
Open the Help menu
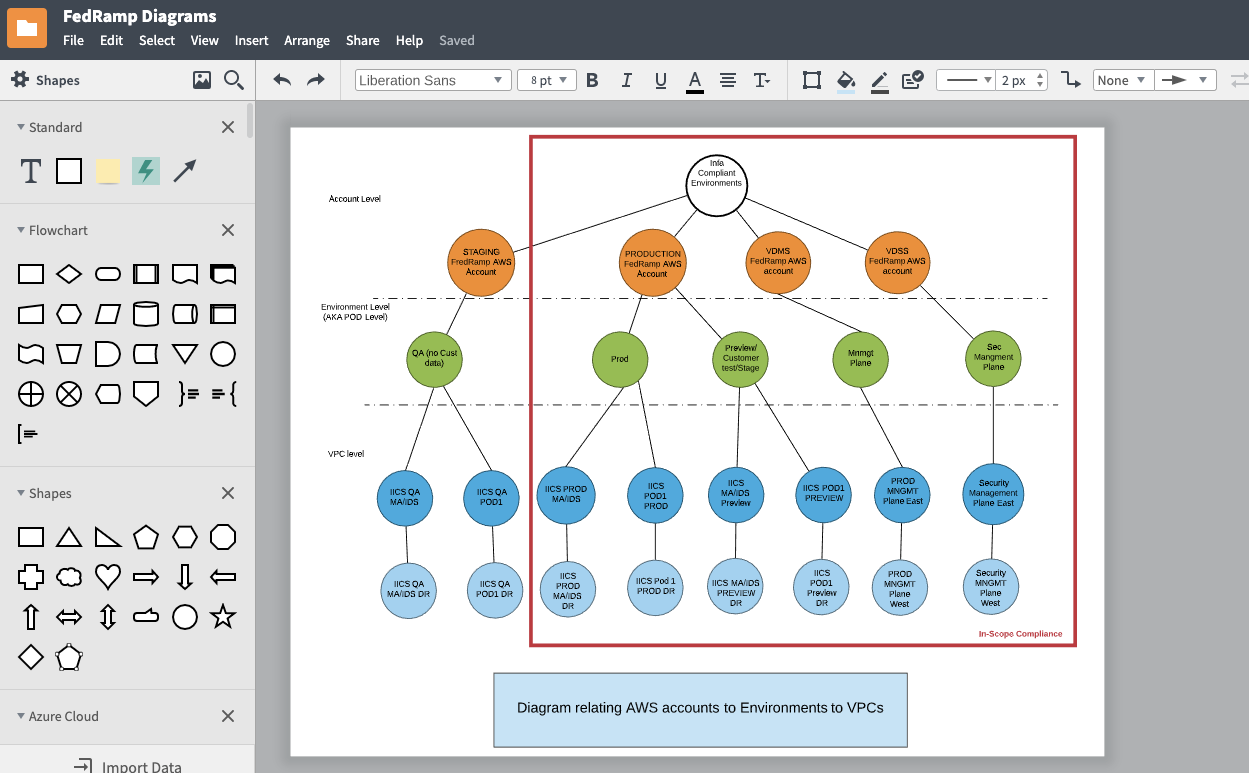coord(409,41)
